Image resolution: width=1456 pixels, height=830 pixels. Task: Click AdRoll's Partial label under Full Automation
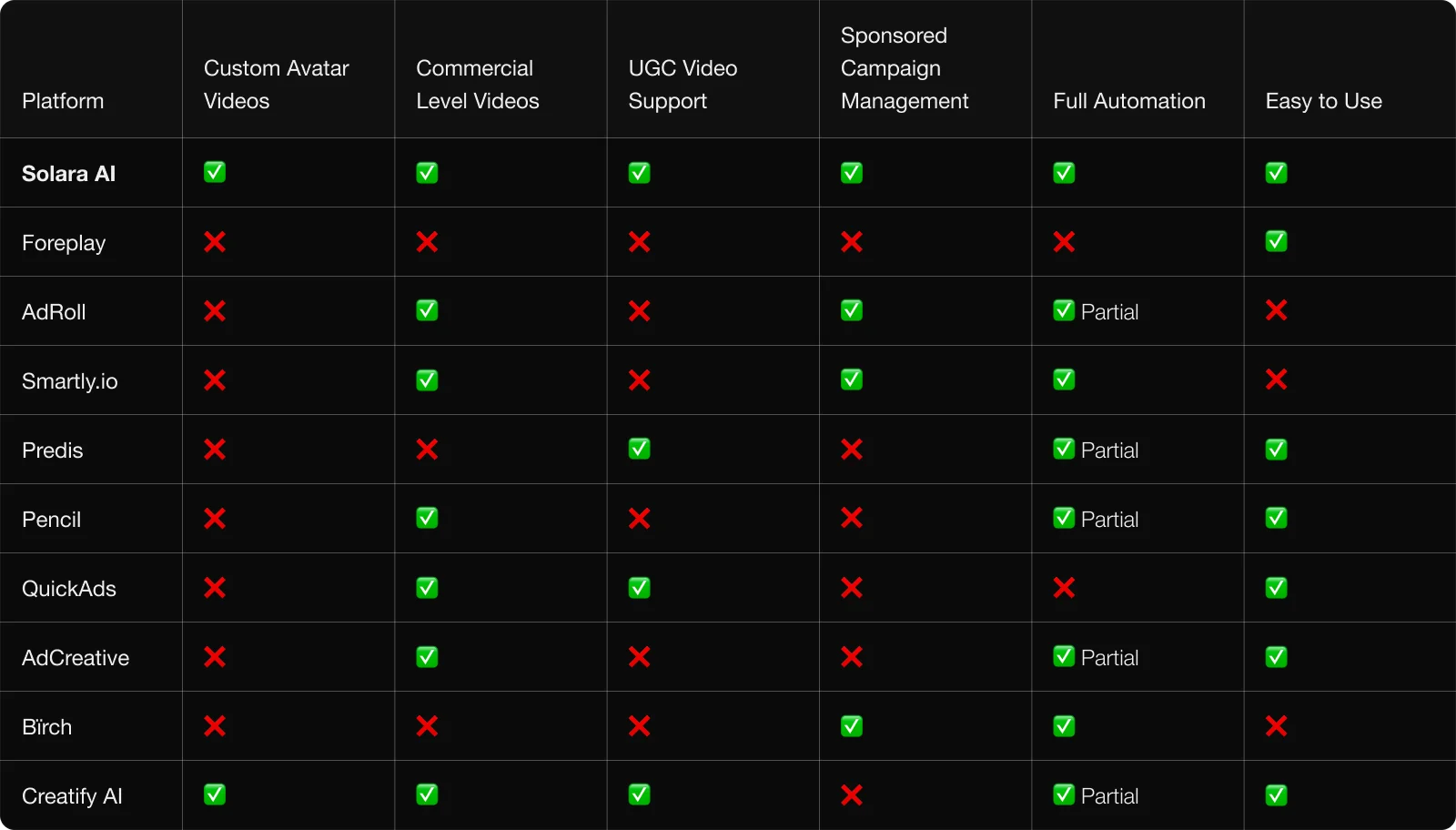pyautogui.click(x=1109, y=312)
